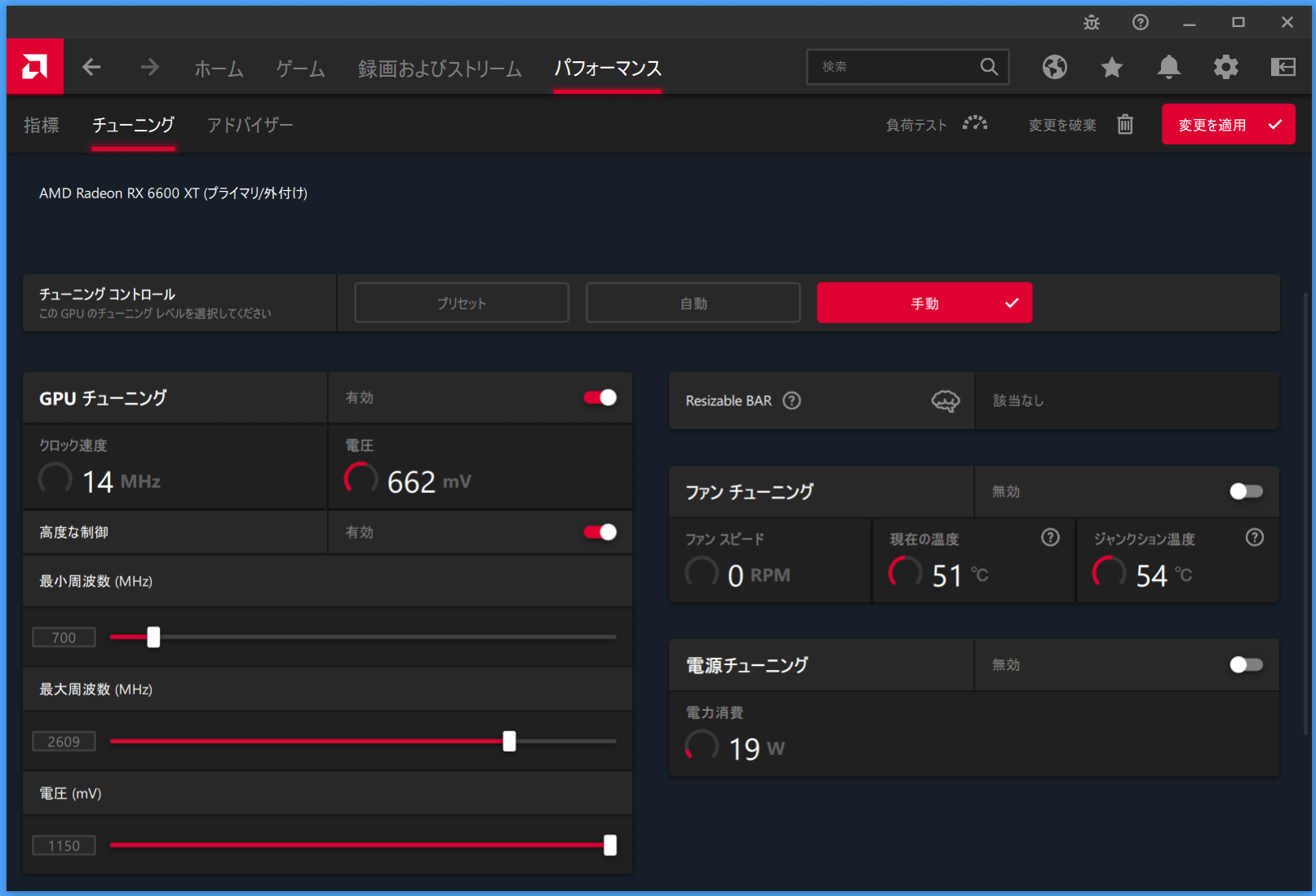
Task: Click the 0 RPM fan speed reading
Action: (x=759, y=575)
